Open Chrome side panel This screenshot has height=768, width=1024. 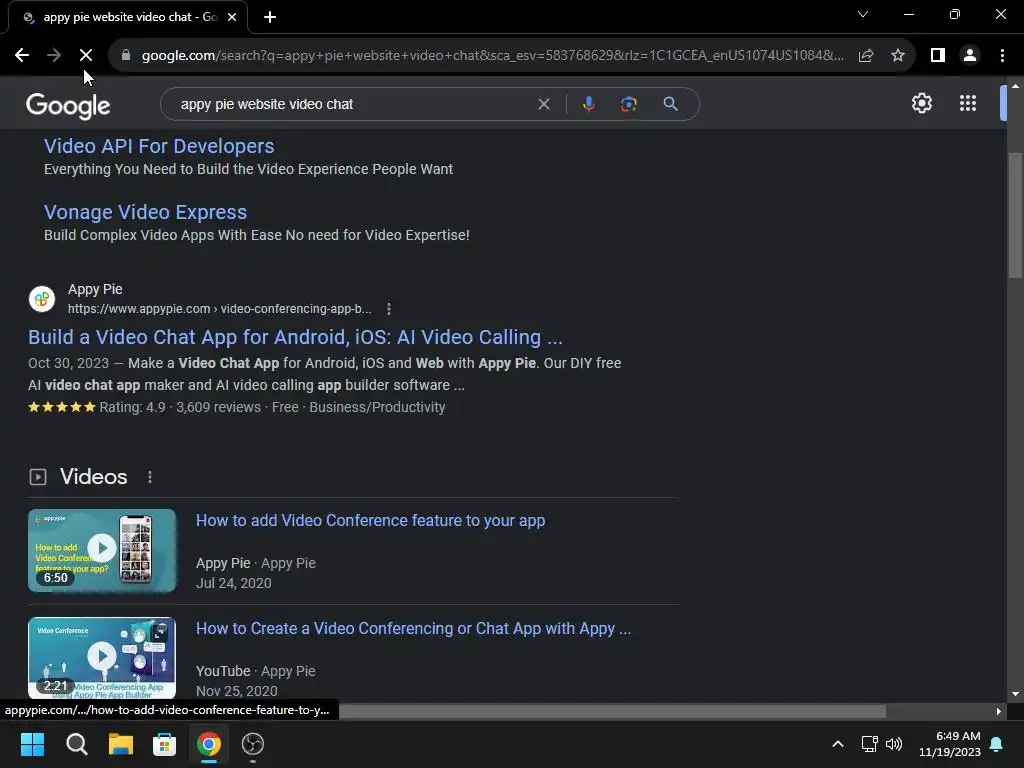tap(938, 56)
